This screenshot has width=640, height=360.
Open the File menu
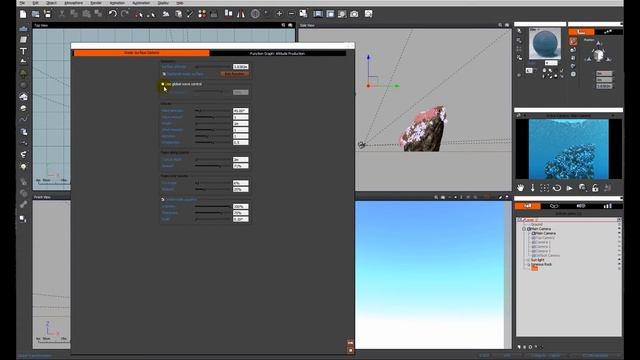coord(22,3)
